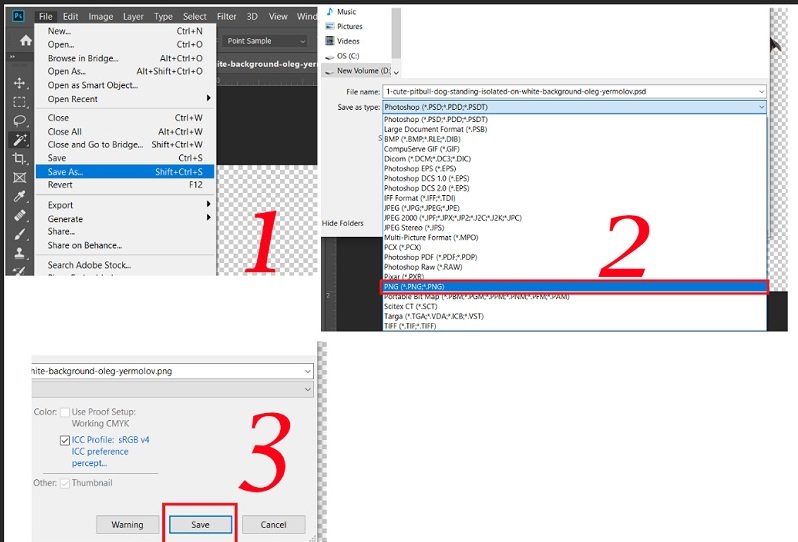Open the Type menu
The height and width of the screenshot is (542, 798).
tap(163, 16)
